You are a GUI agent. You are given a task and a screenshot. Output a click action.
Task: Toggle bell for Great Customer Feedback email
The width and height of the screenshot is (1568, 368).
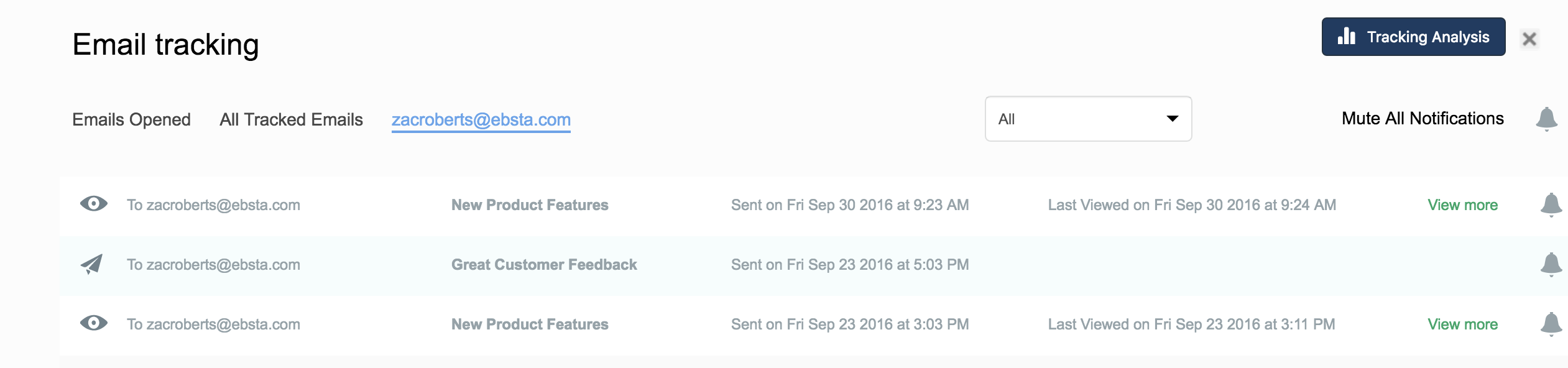1551,264
